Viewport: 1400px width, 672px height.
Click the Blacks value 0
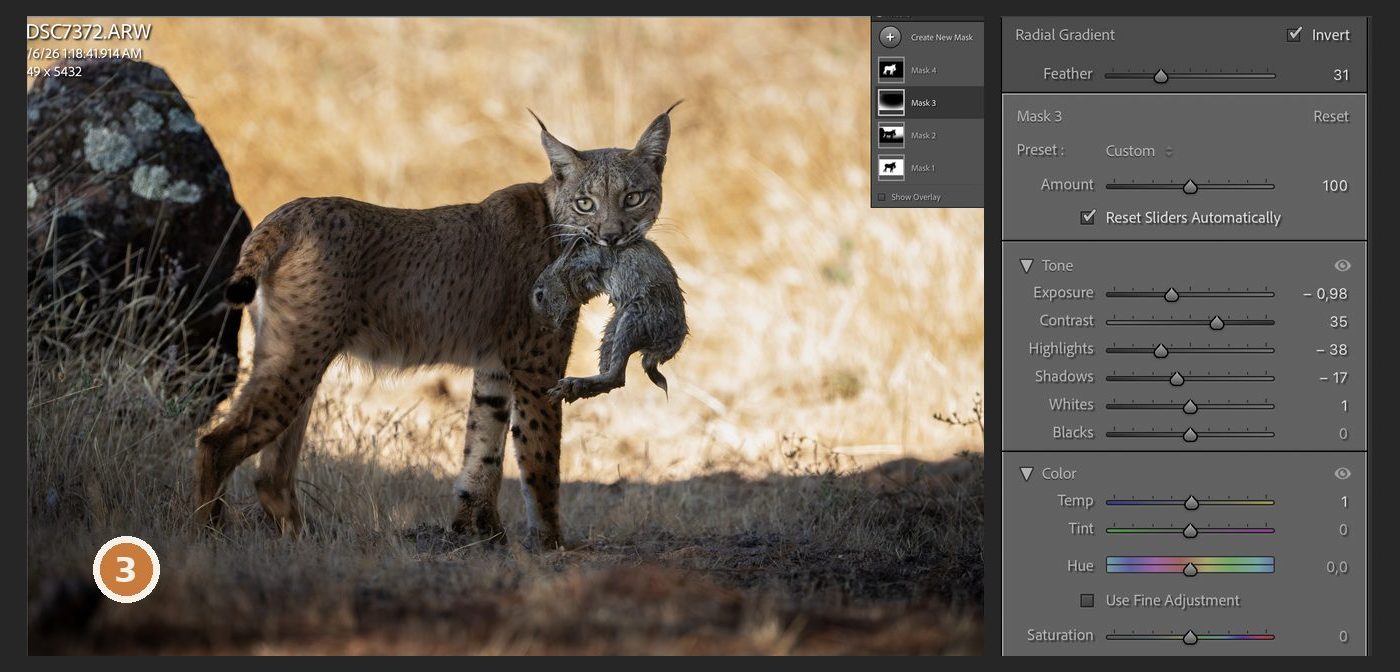click(1343, 433)
